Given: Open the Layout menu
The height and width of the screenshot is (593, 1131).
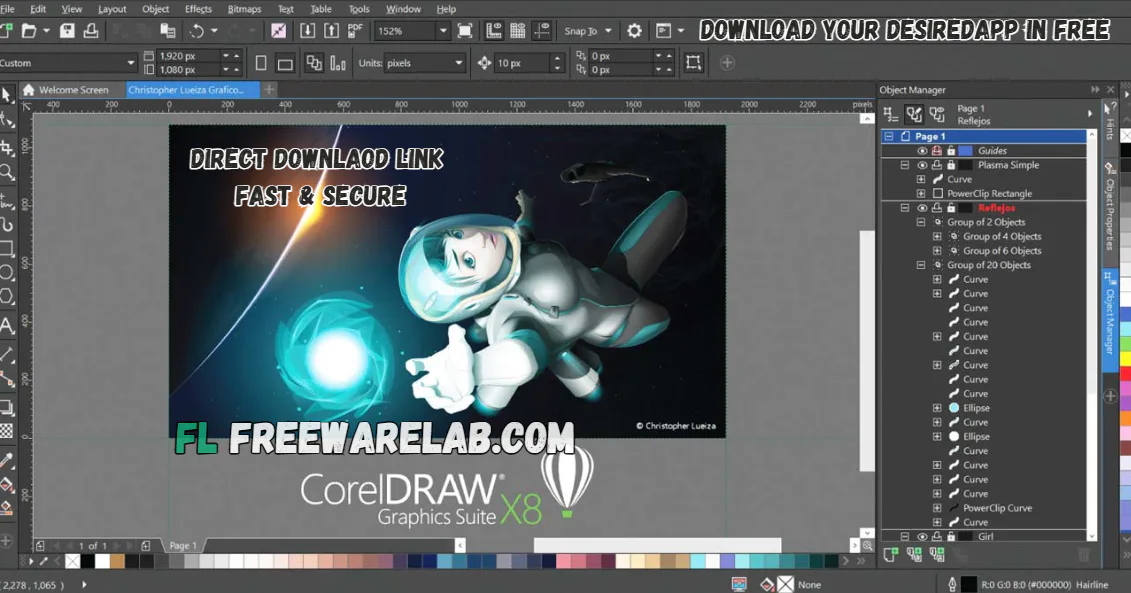Looking at the screenshot, I should (x=111, y=9).
